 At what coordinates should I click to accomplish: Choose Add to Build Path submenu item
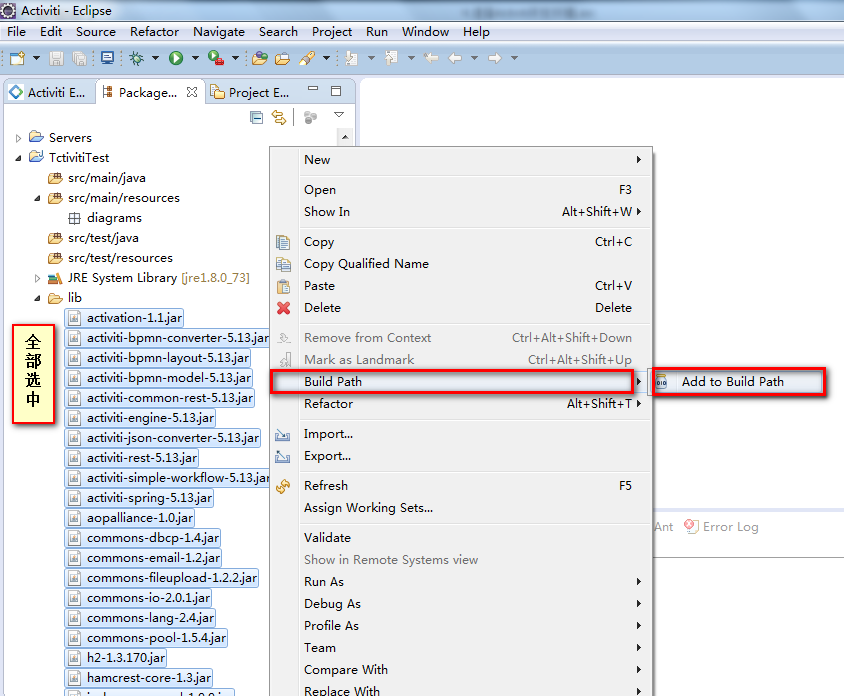coord(737,382)
